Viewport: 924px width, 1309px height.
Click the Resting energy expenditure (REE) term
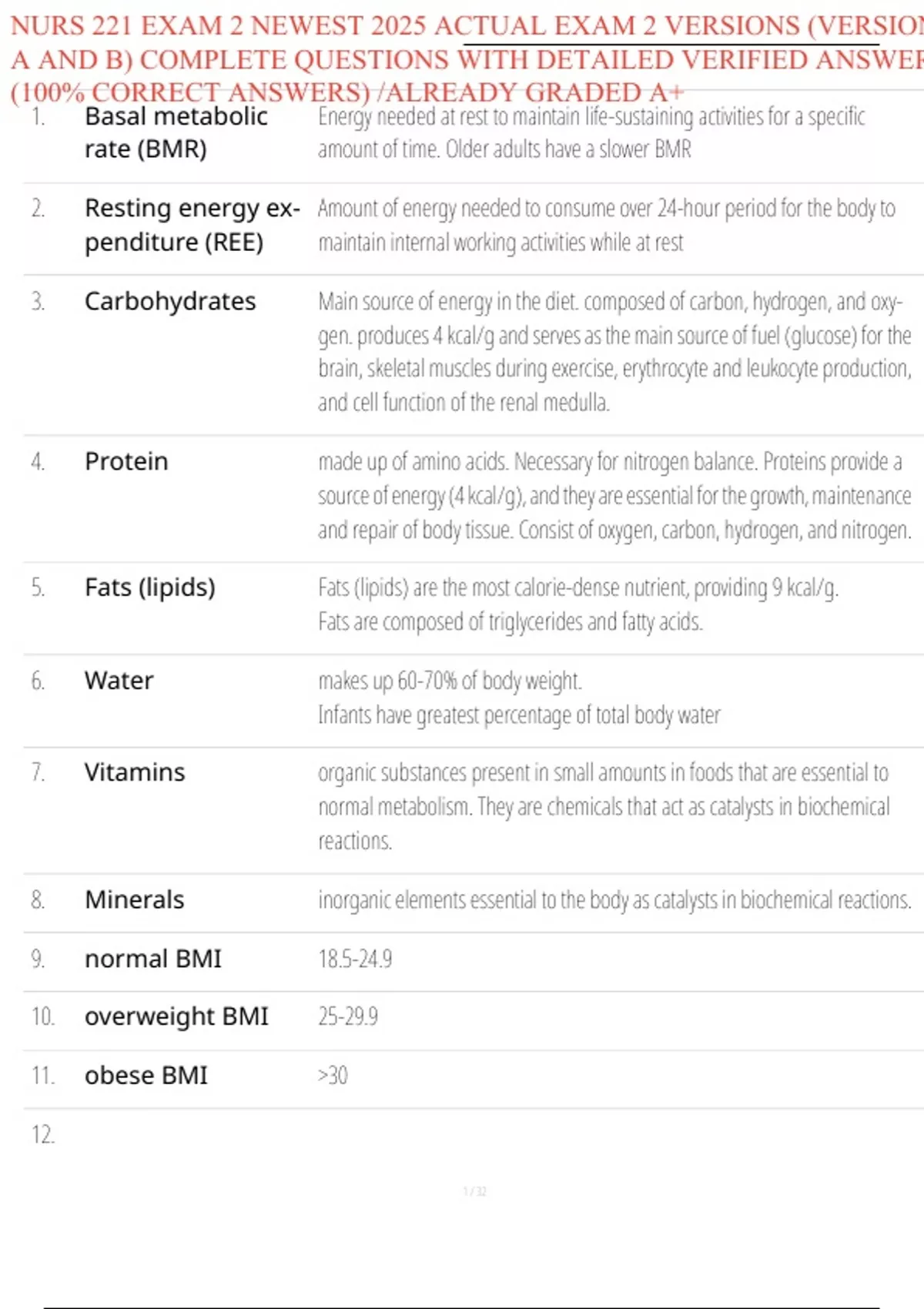point(192,225)
